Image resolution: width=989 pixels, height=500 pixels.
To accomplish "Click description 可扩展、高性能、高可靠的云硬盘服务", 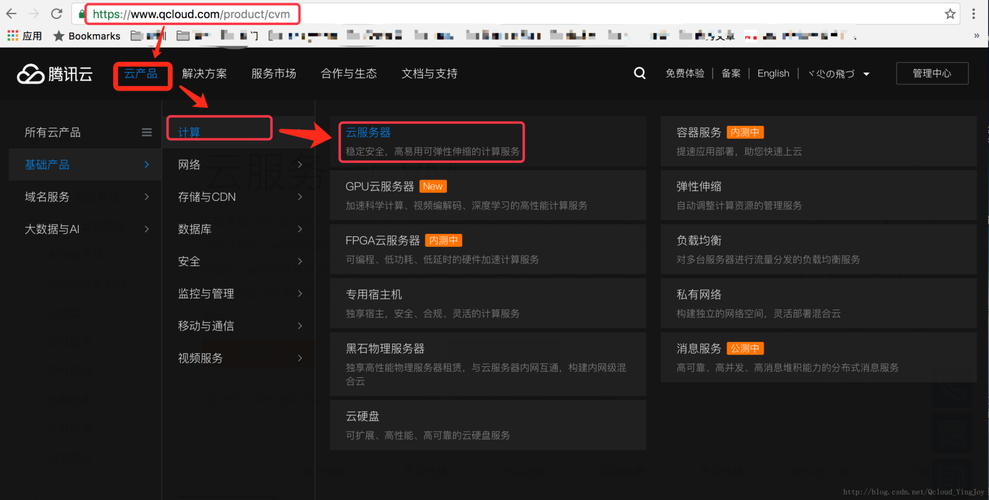I will click(428, 435).
